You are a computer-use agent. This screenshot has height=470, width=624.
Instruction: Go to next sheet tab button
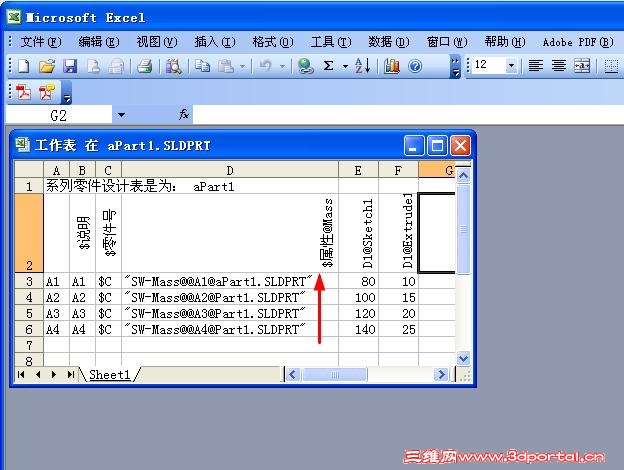coord(54,374)
